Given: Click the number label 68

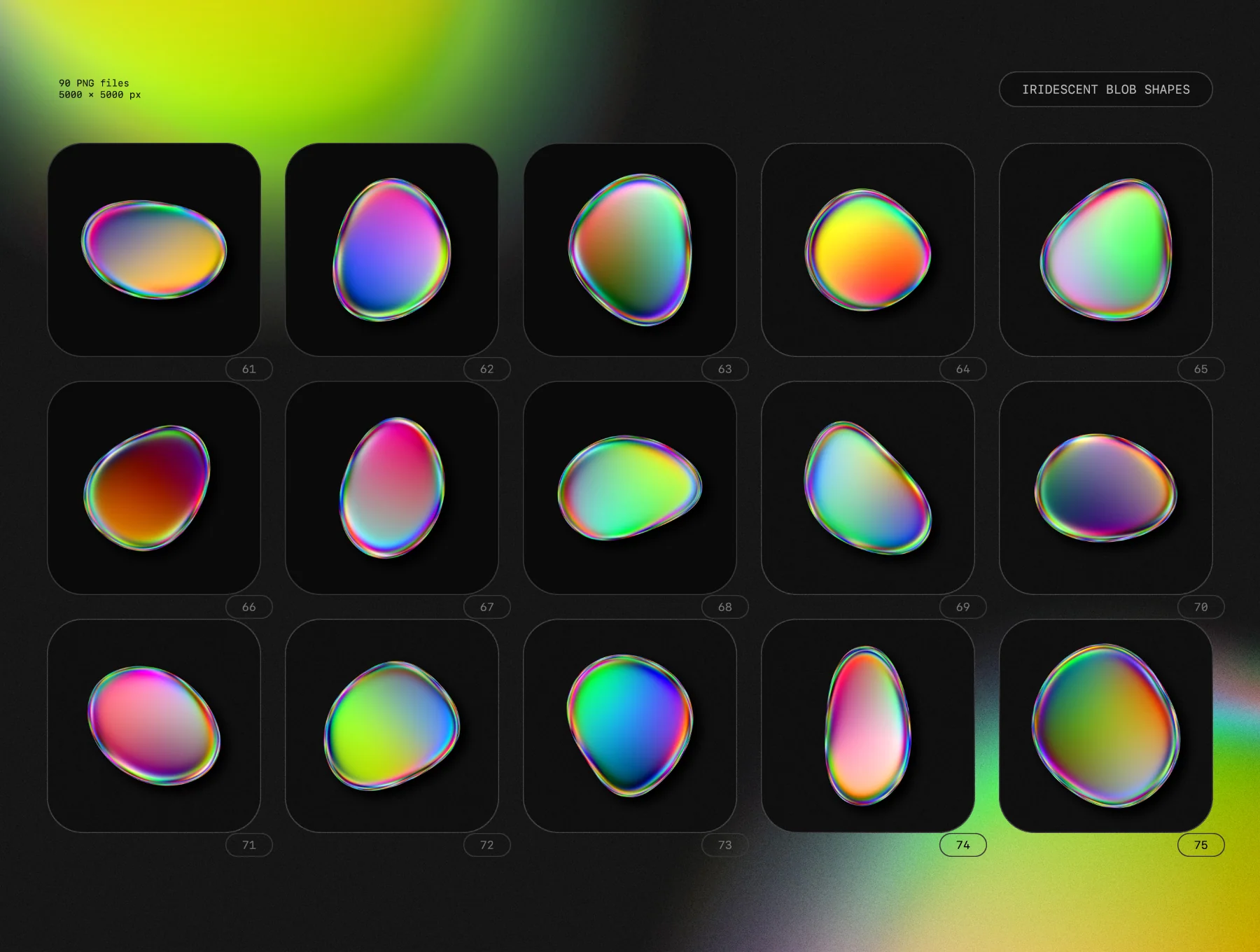Looking at the screenshot, I should click(725, 607).
